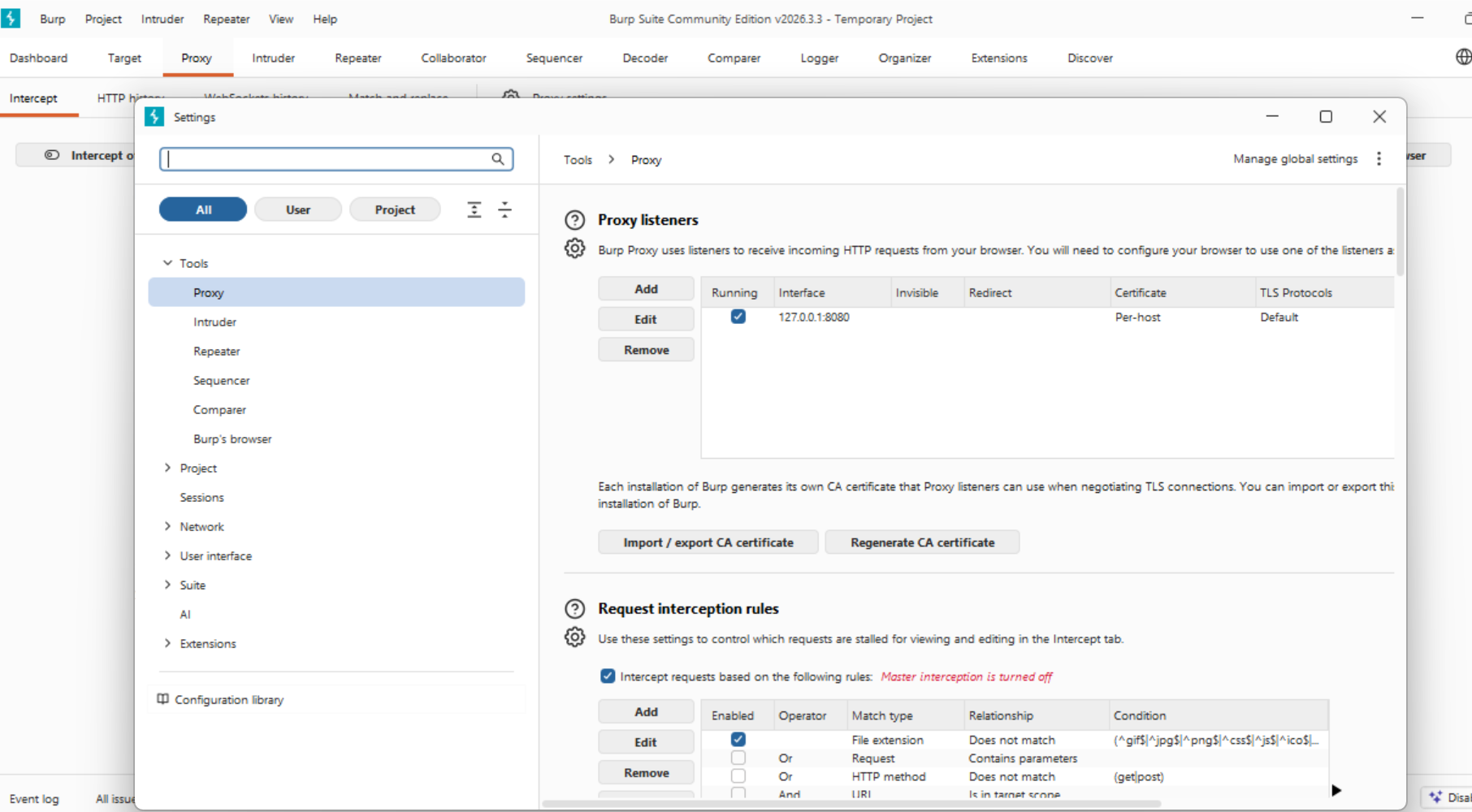1472x812 pixels.
Task: Click the black arrow beside the interception rules table
Action: pos(1336,790)
